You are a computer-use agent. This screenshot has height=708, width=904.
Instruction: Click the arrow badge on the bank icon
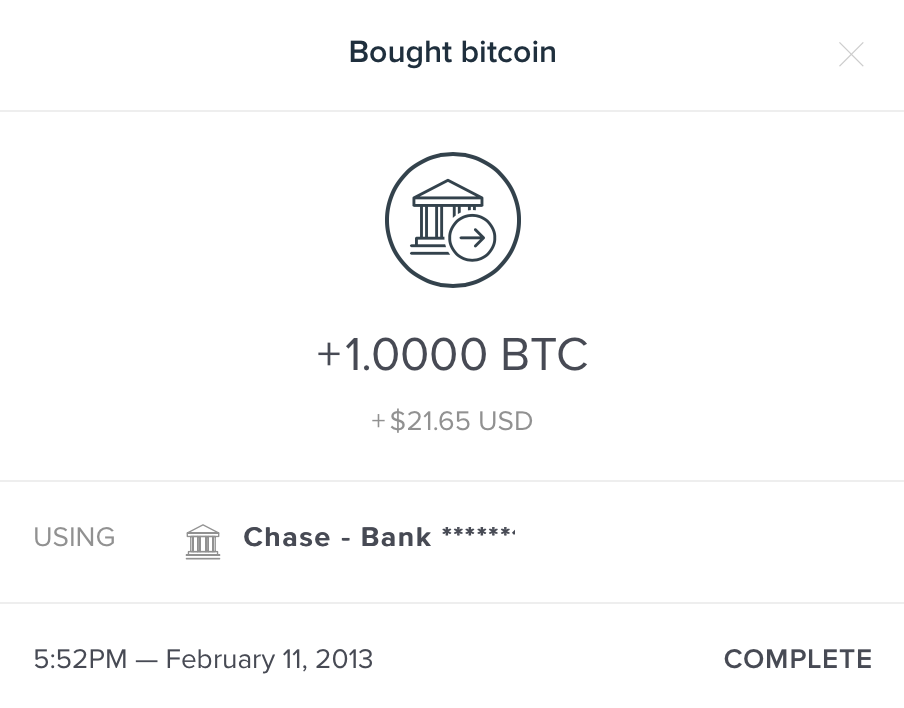click(x=472, y=238)
